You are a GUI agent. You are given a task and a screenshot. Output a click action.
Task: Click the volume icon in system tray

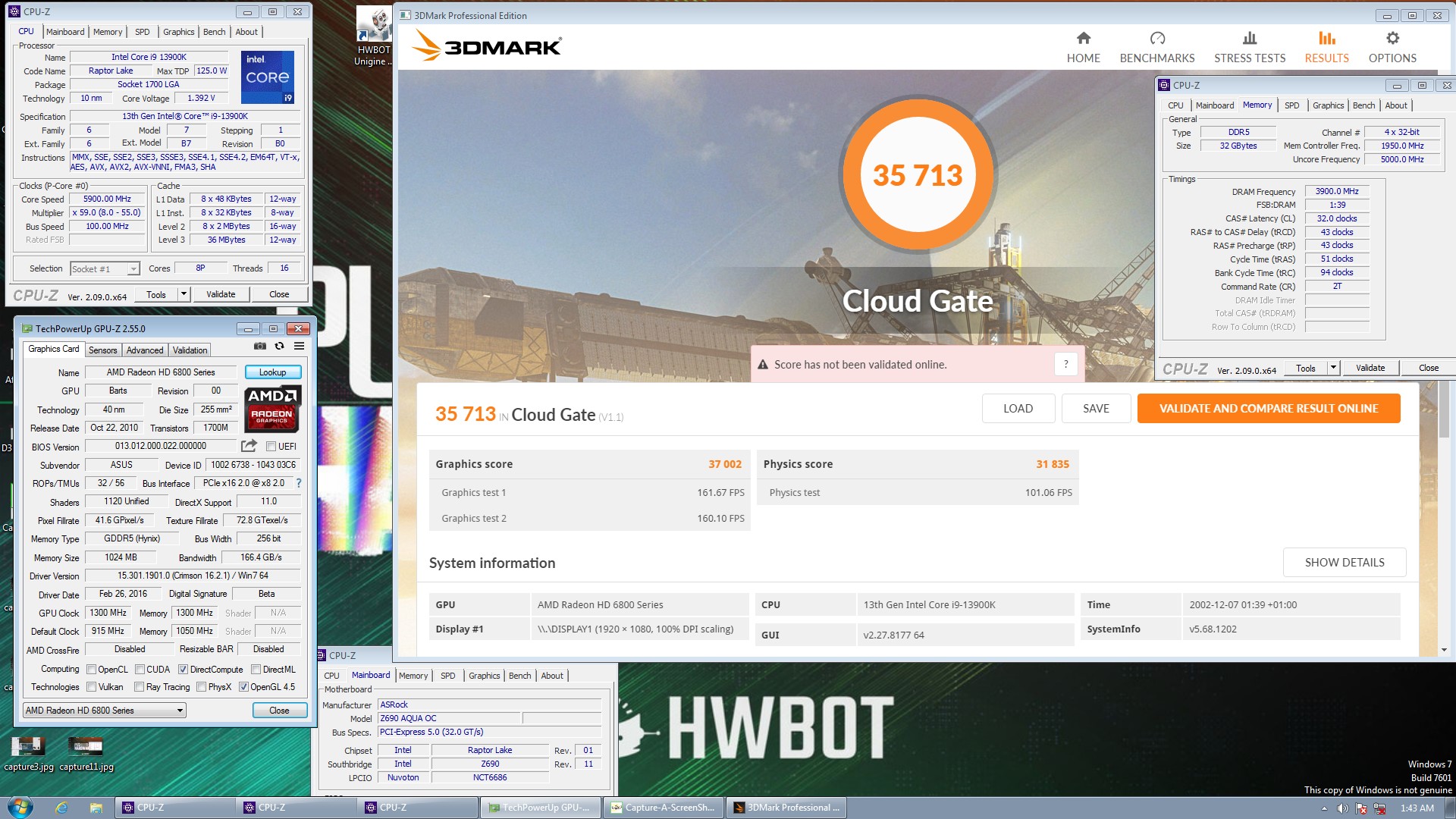(1343, 808)
